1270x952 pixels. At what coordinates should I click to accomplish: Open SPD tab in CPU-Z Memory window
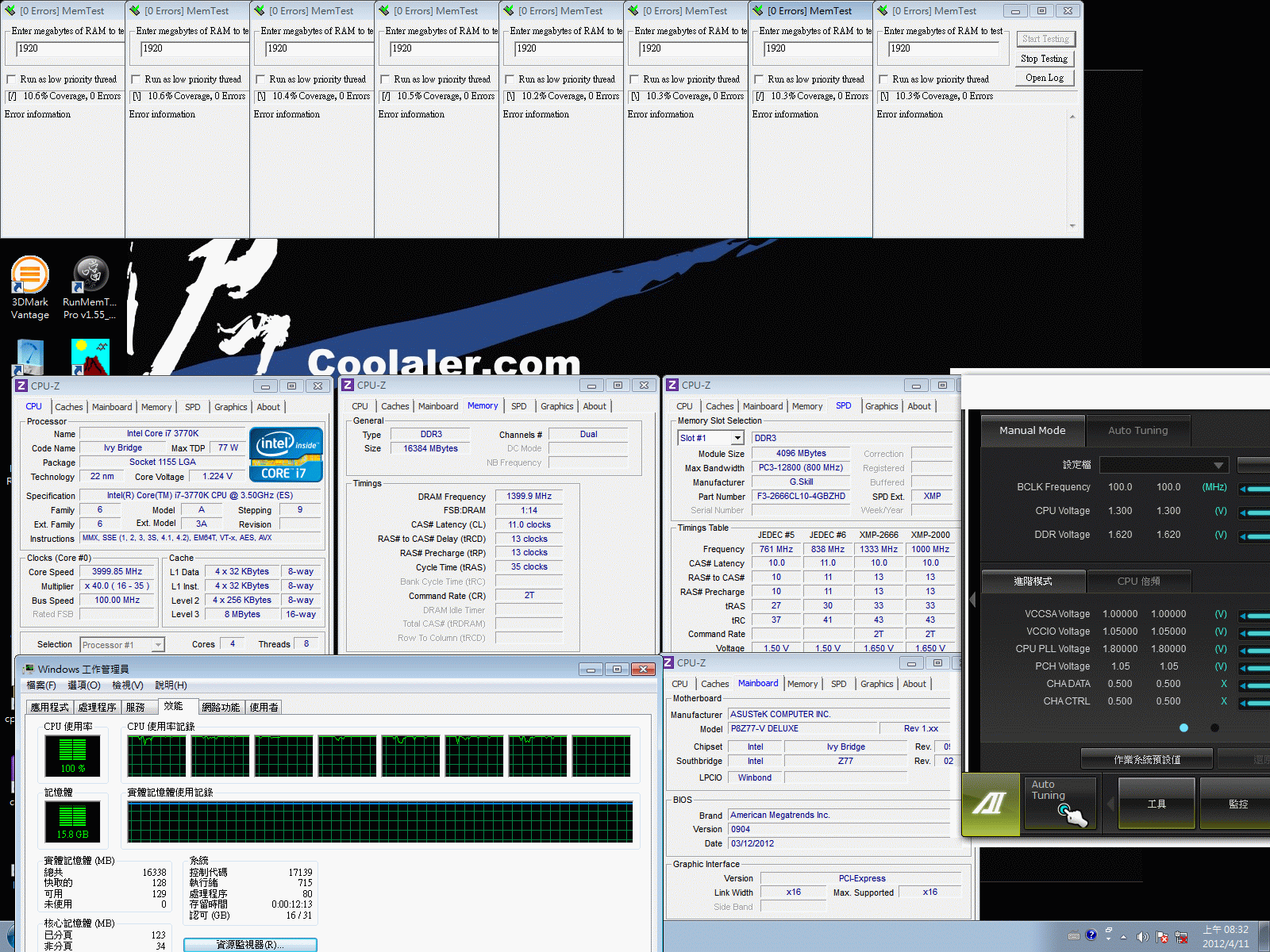tap(518, 406)
